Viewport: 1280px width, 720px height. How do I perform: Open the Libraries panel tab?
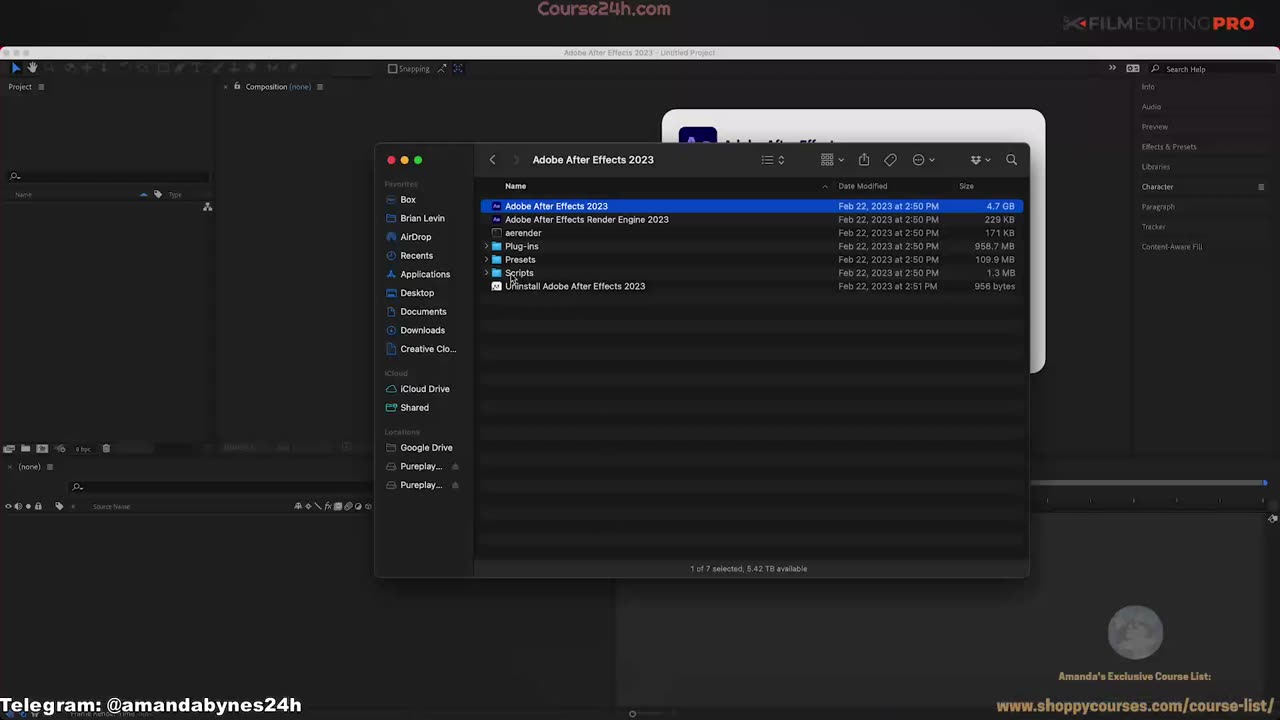point(1156,167)
